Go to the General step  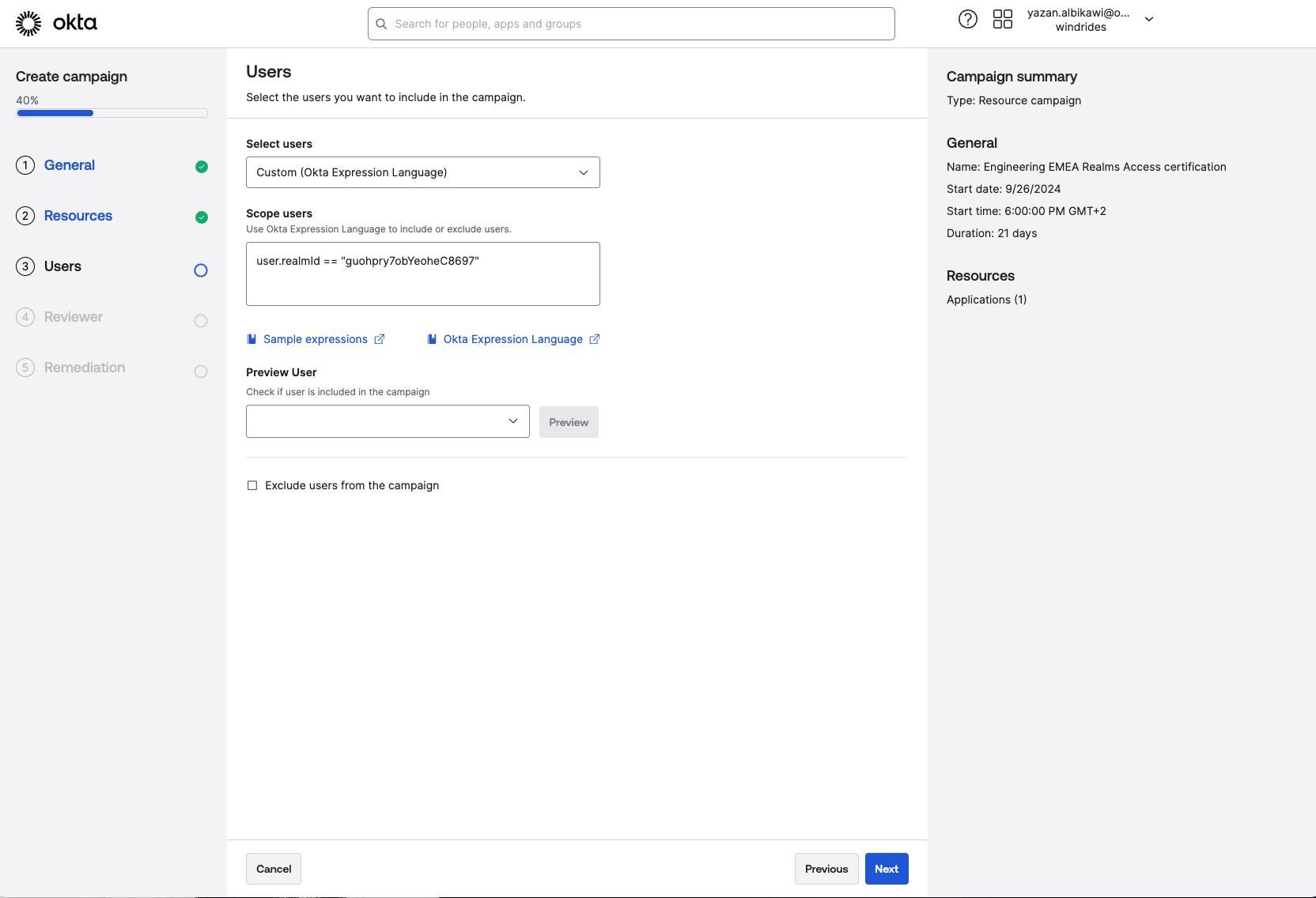(70, 165)
